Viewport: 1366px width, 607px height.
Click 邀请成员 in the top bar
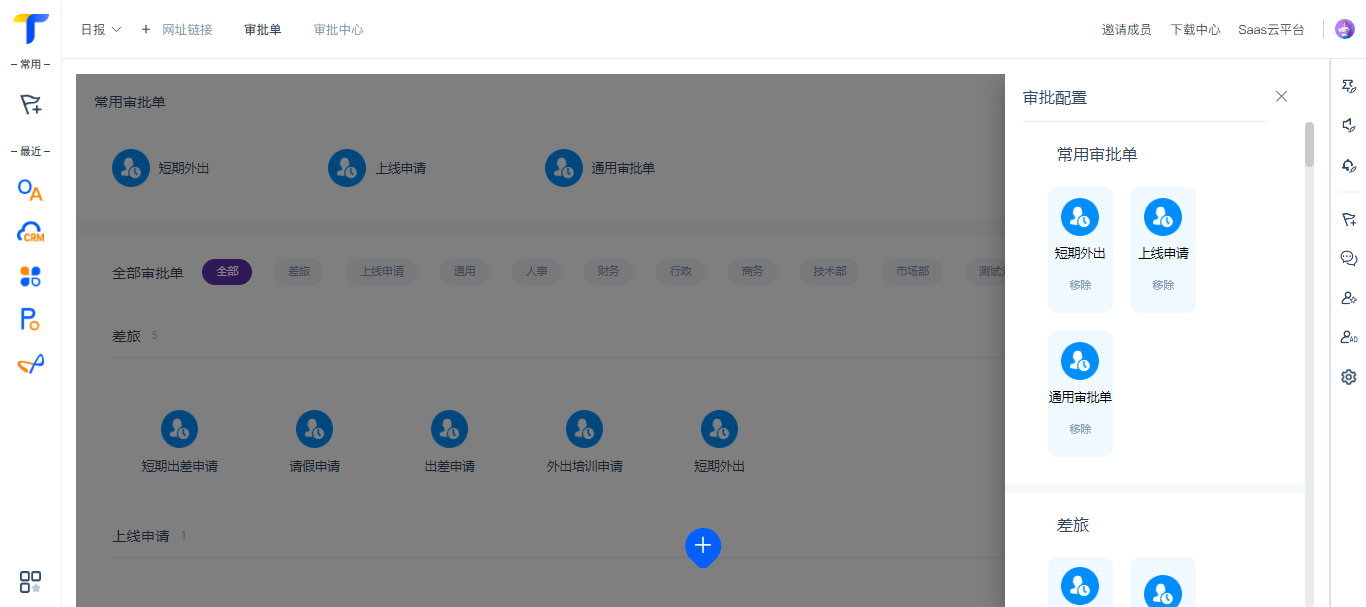(x=1126, y=30)
